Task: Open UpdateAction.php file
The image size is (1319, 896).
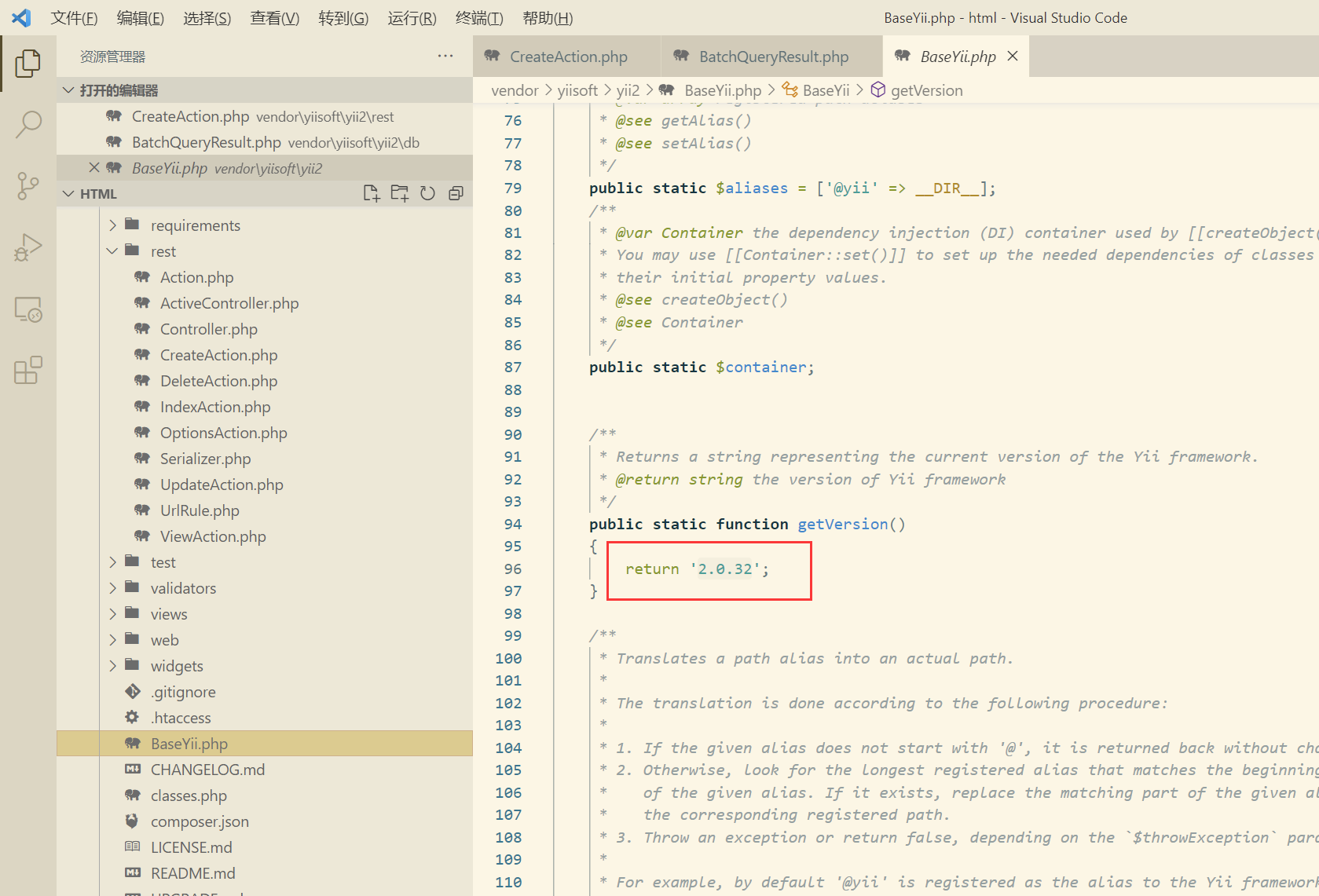Action: (222, 485)
